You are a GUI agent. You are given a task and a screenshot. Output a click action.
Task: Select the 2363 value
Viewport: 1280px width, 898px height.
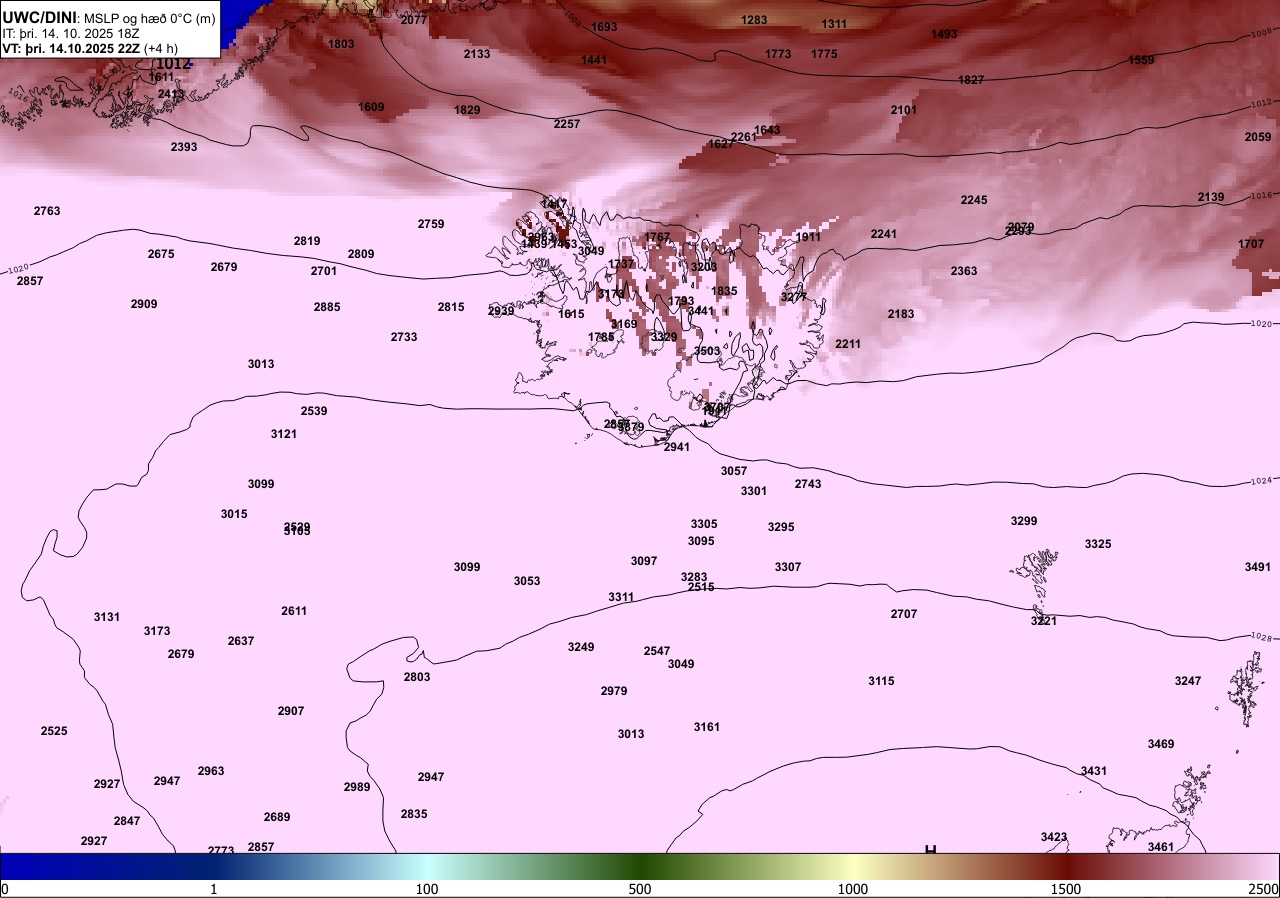click(x=964, y=271)
